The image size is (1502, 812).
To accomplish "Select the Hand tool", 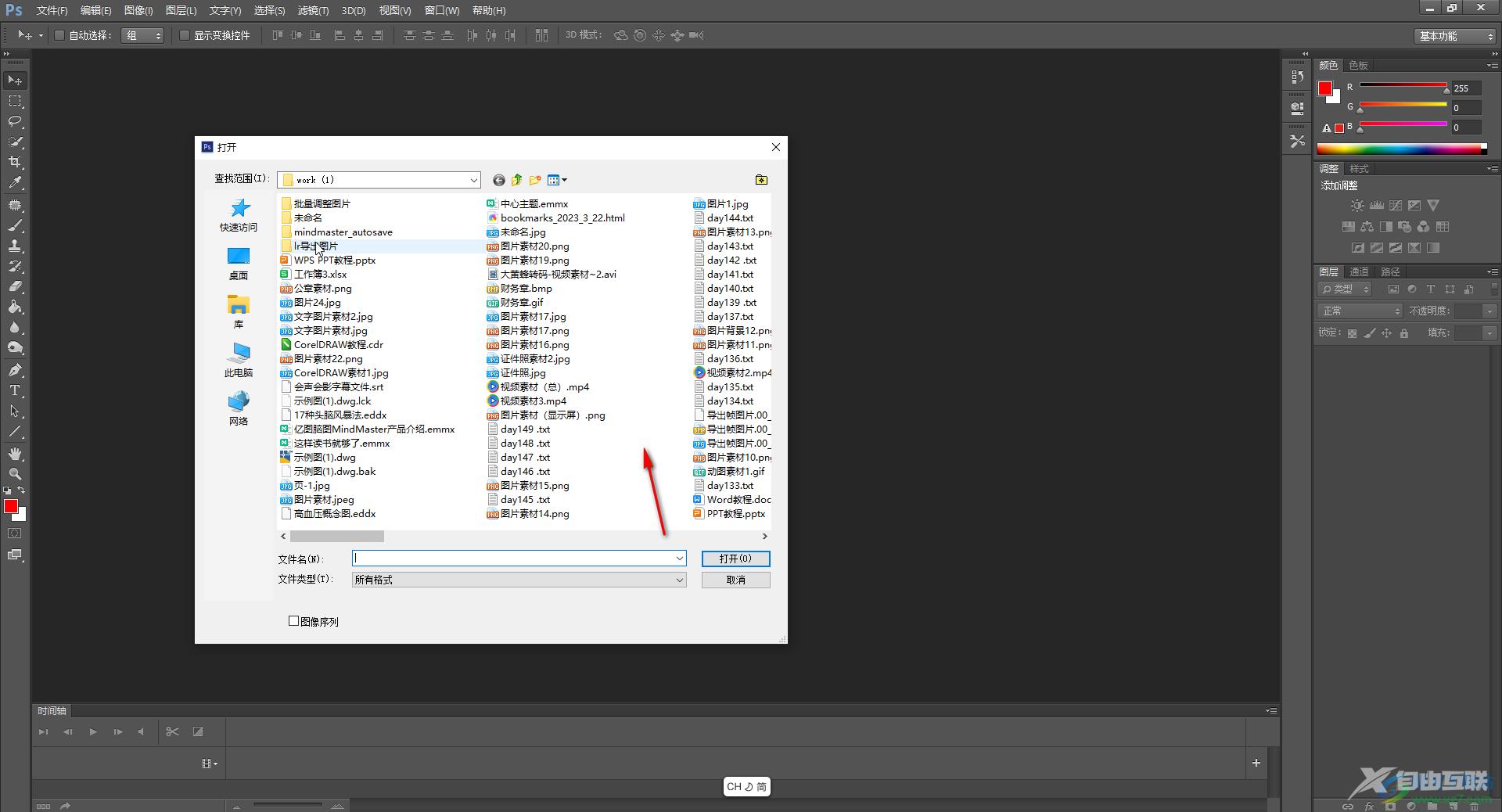I will pos(15,454).
